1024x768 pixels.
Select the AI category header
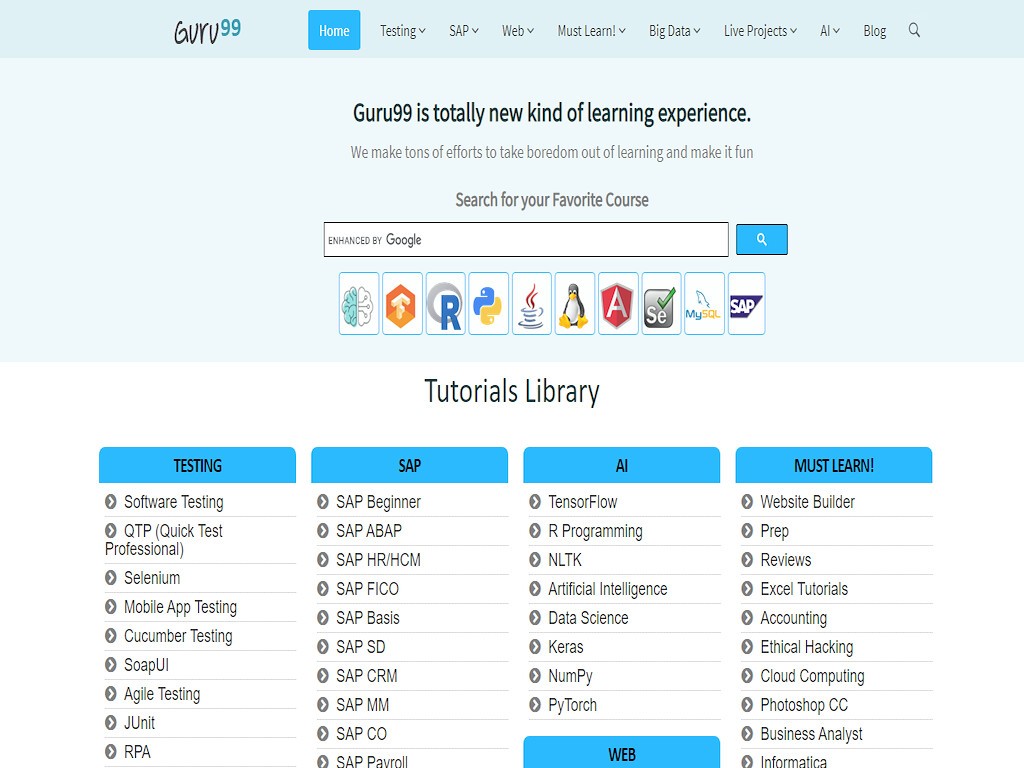(x=622, y=465)
